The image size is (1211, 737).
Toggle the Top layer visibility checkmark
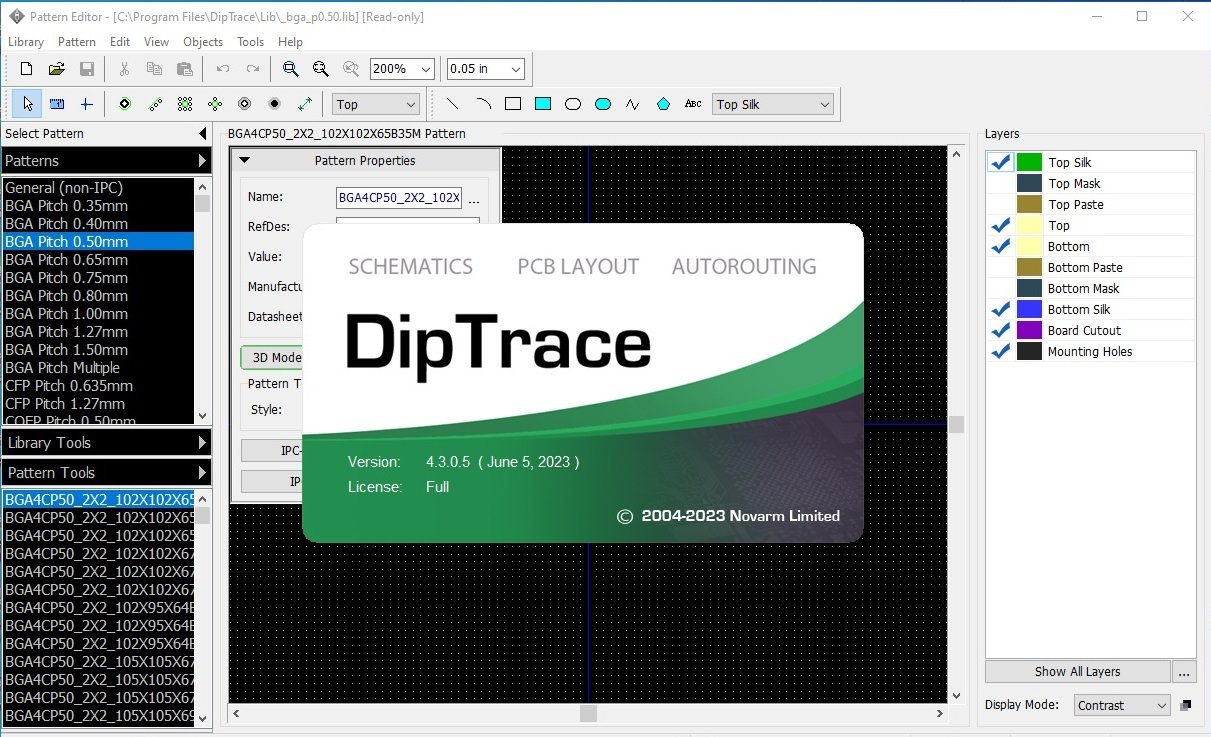[1001, 225]
